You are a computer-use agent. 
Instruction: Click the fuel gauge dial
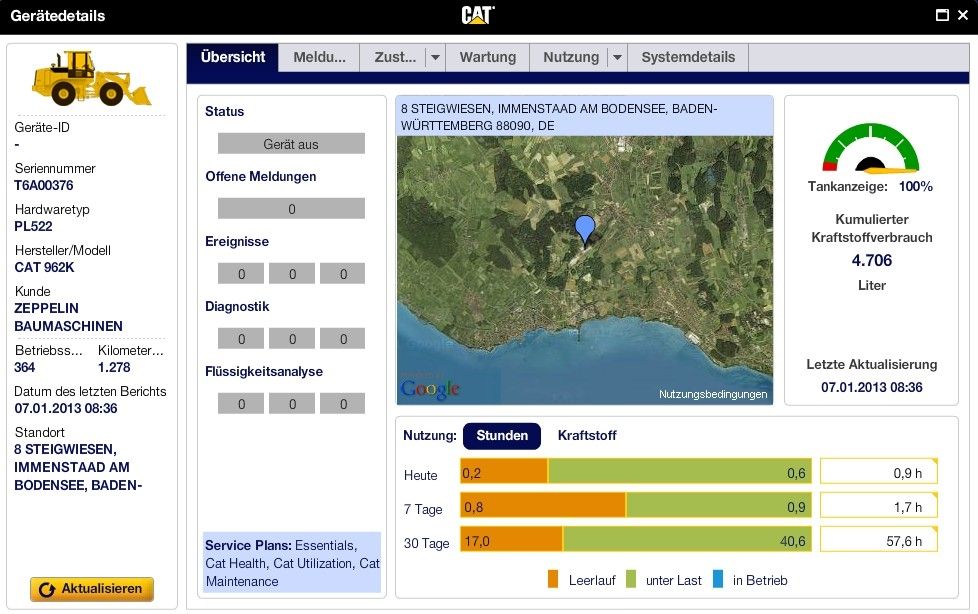(871, 147)
